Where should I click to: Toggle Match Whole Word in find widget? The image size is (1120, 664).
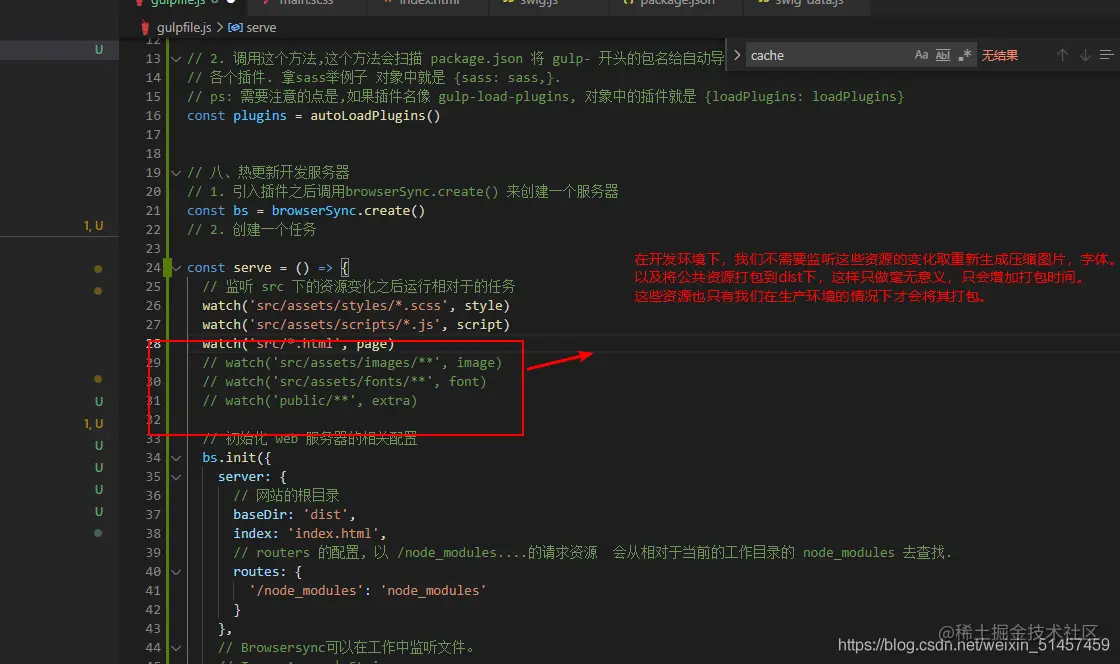943,55
